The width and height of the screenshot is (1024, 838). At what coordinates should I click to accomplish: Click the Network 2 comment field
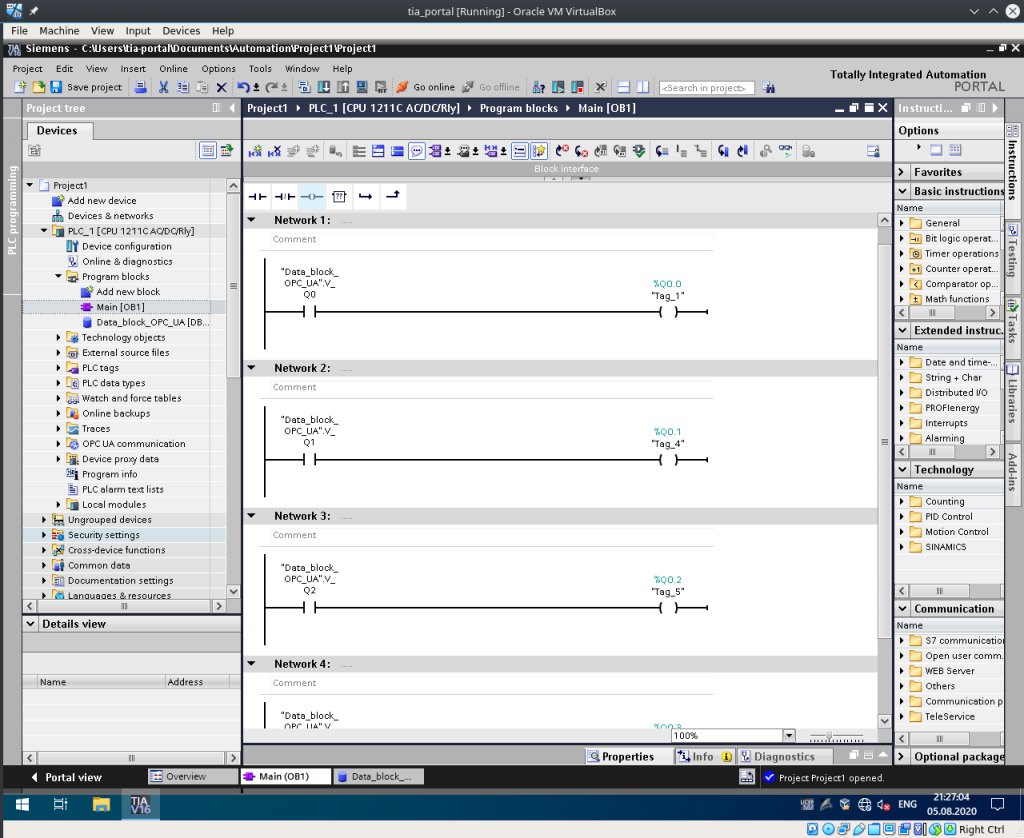pyautogui.click(x=492, y=387)
